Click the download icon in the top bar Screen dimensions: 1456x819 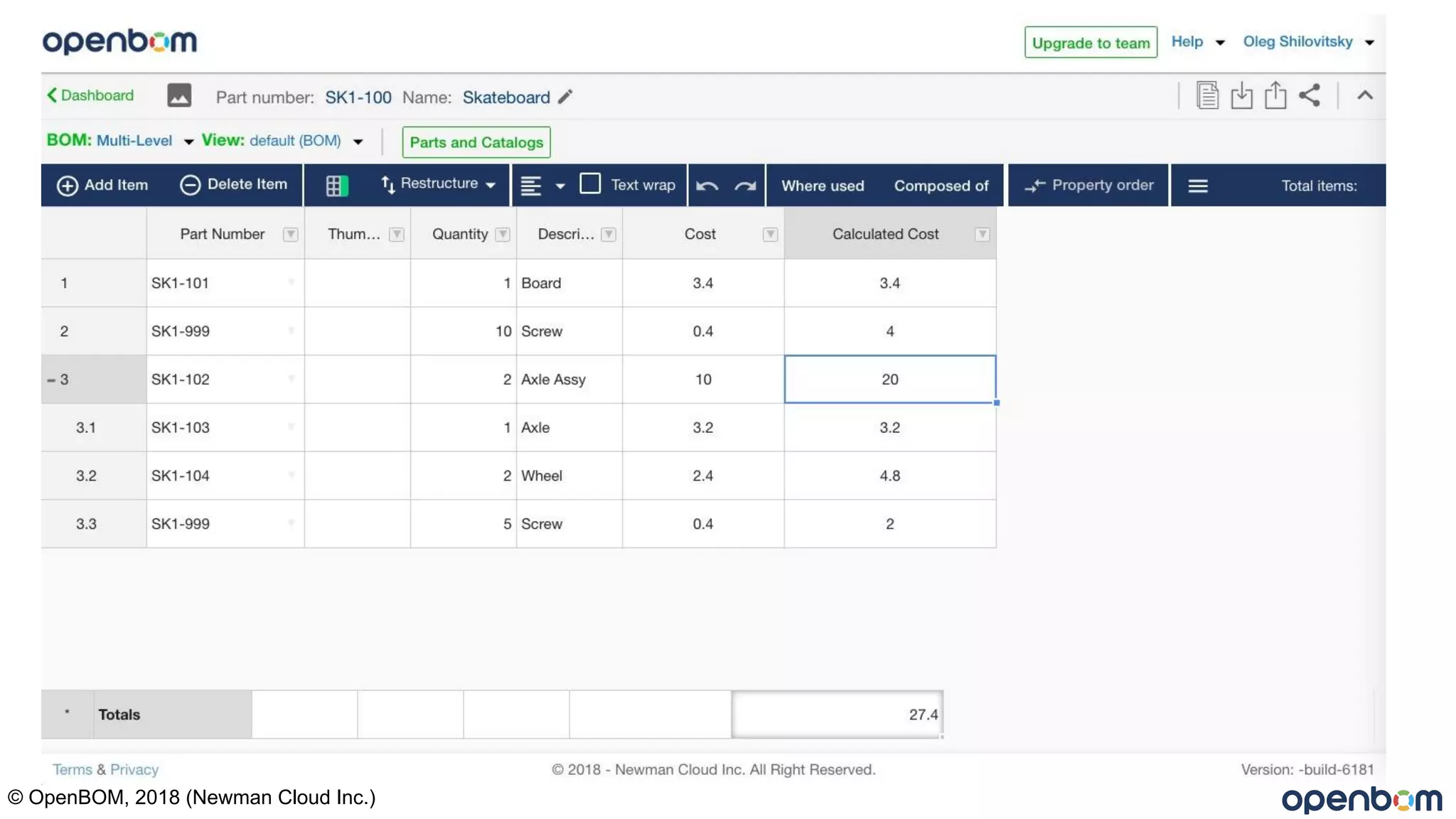point(1241,95)
